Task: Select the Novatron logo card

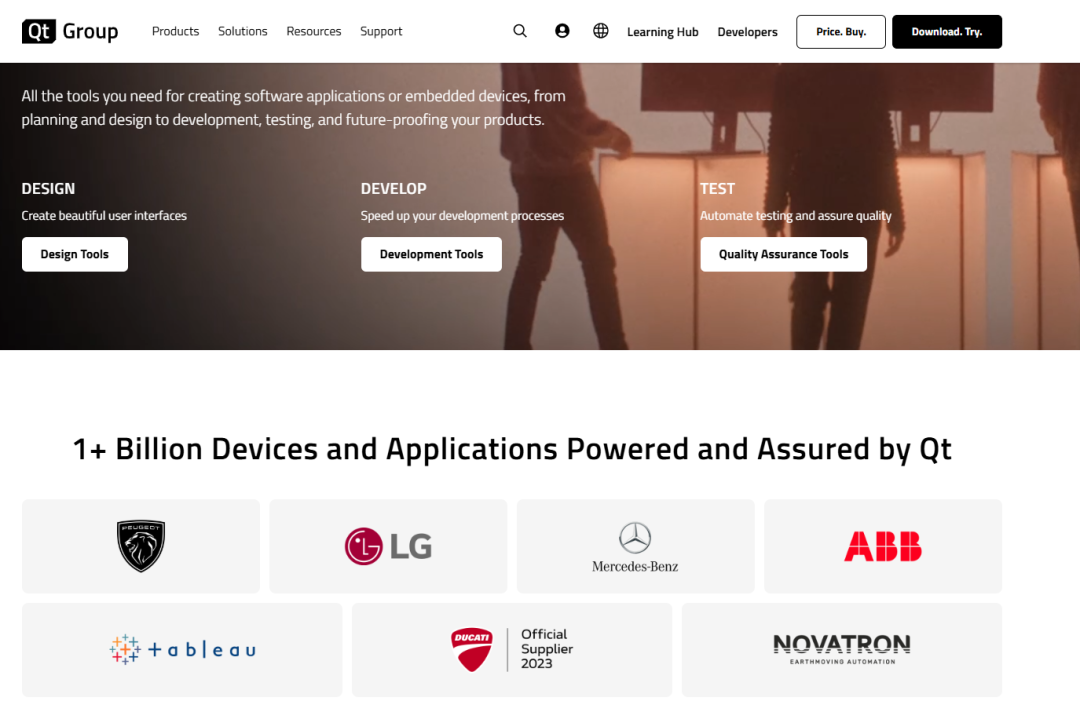Action: point(842,650)
